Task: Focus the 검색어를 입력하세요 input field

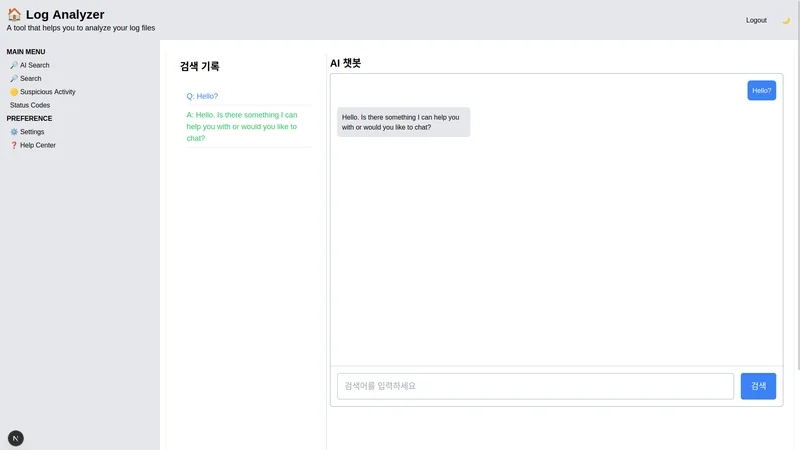Action: [x=535, y=386]
